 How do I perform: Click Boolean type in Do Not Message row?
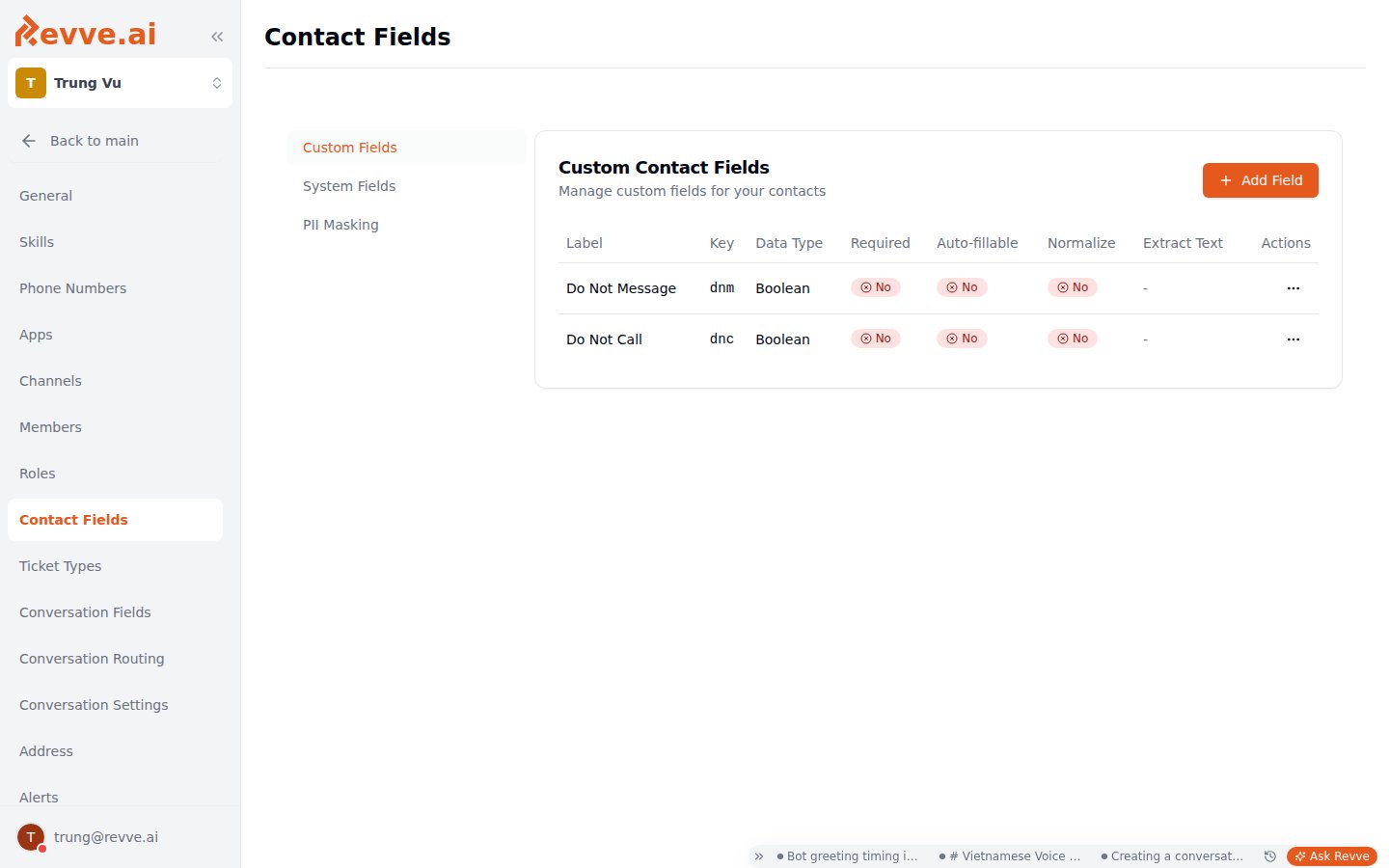(782, 288)
